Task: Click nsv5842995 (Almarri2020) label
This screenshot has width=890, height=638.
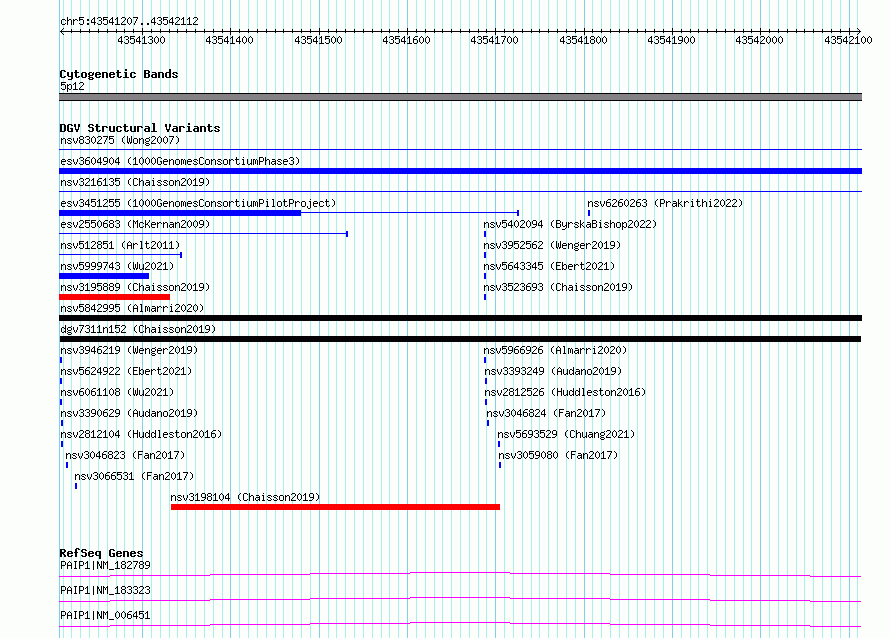Action: pos(132,308)
